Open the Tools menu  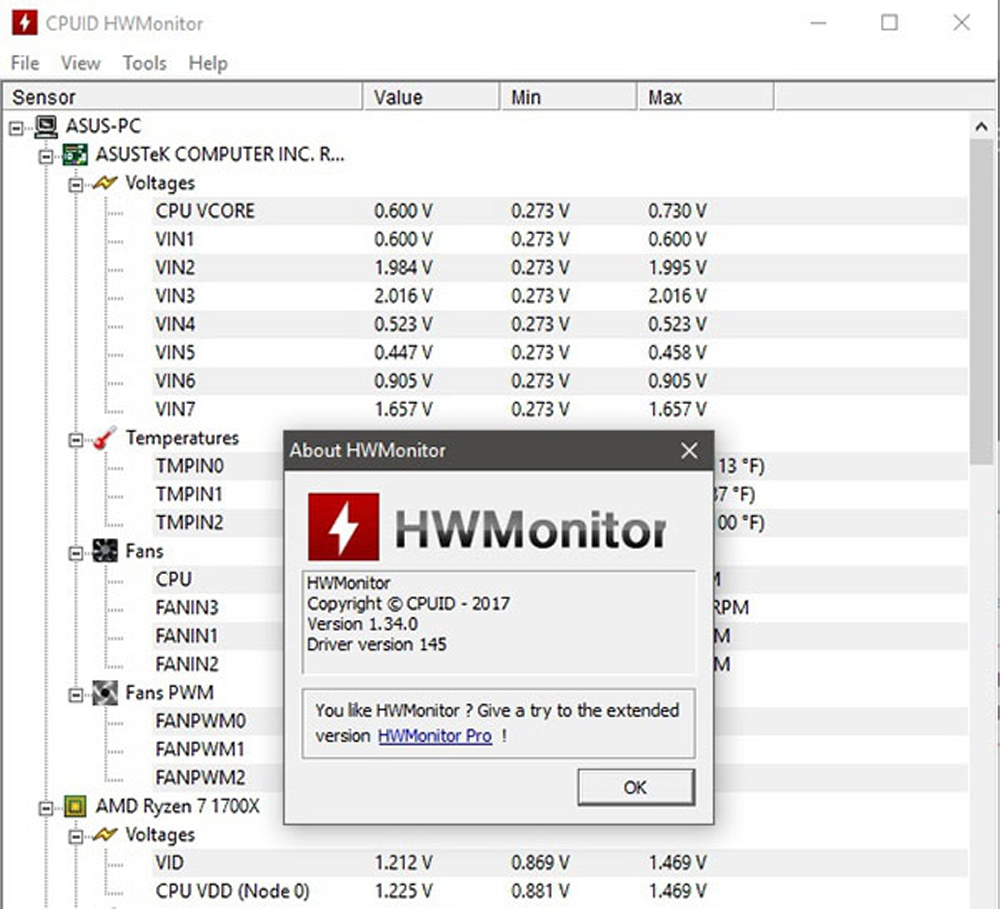pyautogui.click(x=144, y=63)
